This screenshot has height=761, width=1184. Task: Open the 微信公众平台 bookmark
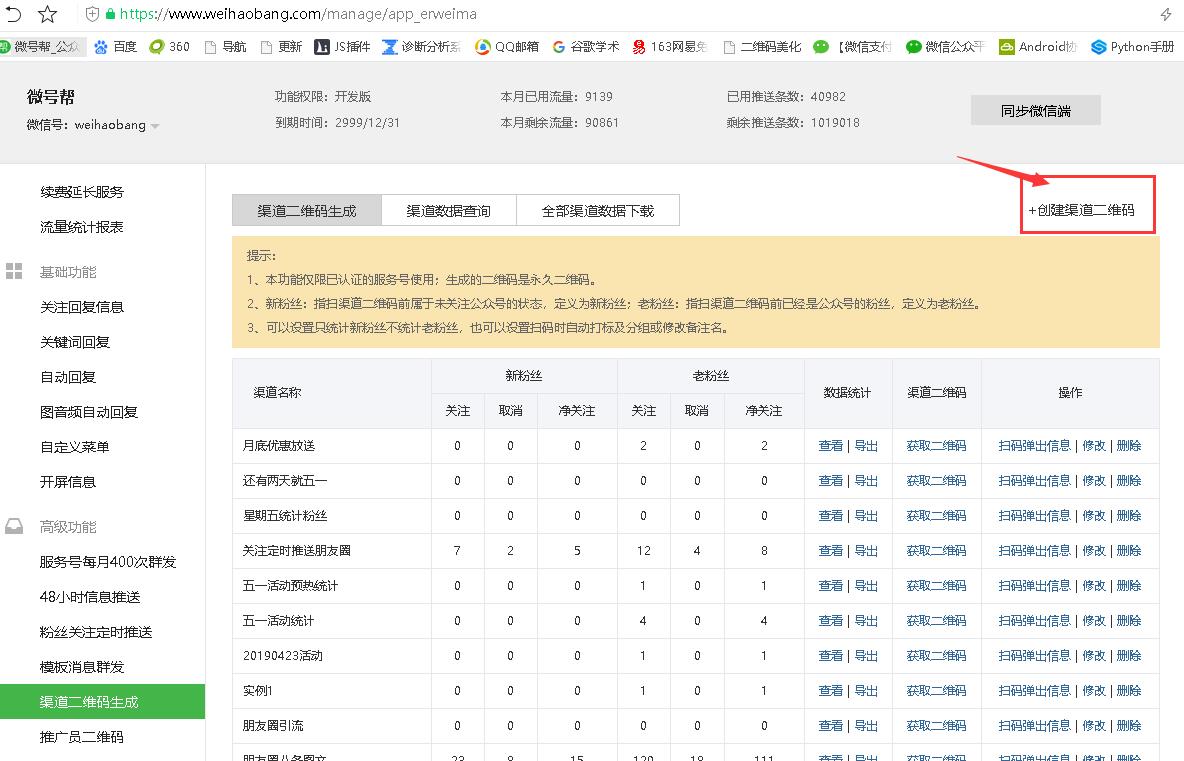click(945, 47)
